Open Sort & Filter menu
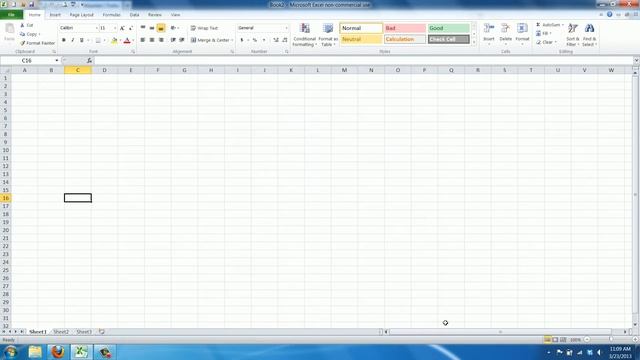 (573, 35)
